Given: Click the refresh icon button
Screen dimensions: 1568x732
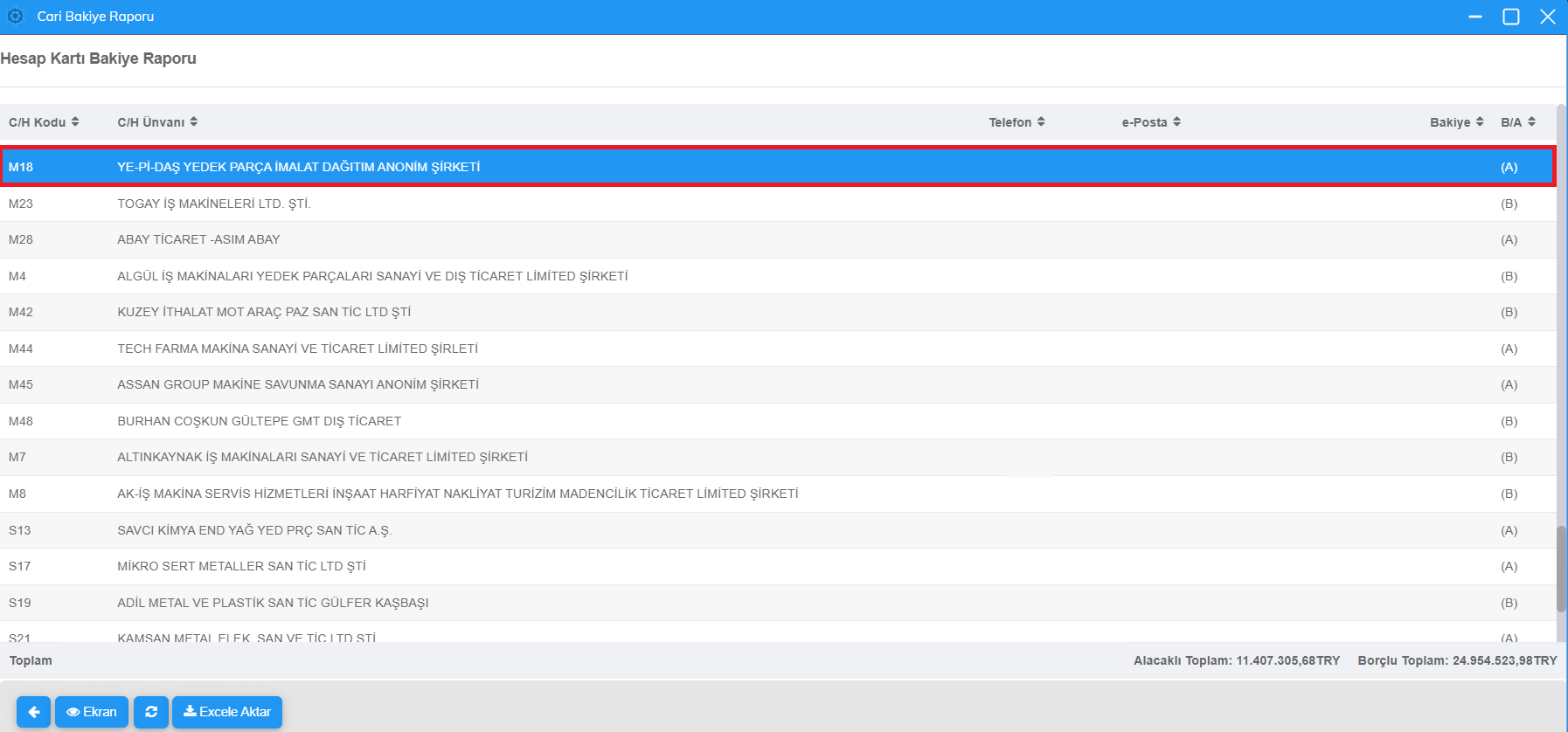Looking at the screenshot, I should click(151, 712).
